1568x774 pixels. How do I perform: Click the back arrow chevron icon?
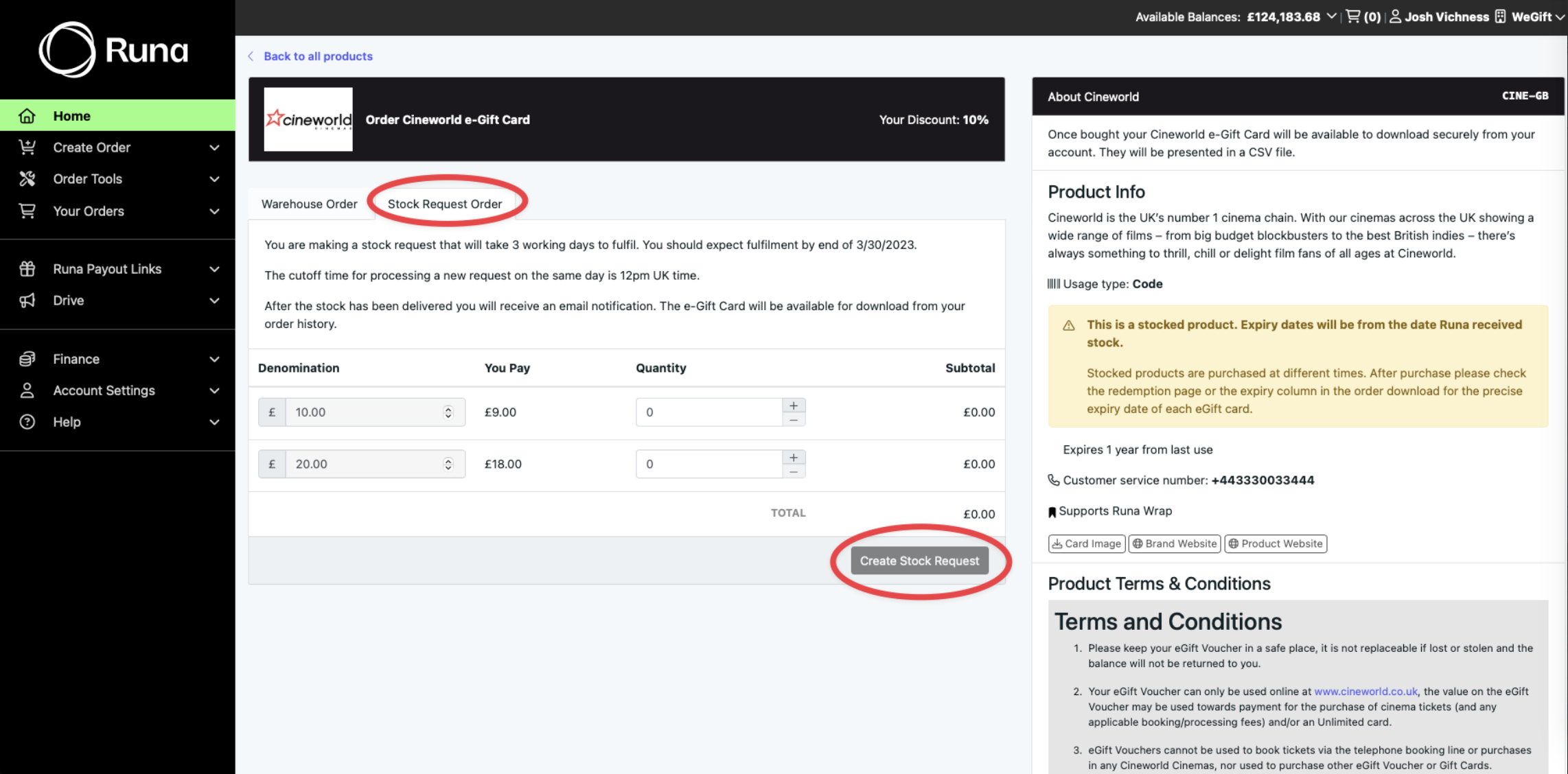tap(251, 56)
